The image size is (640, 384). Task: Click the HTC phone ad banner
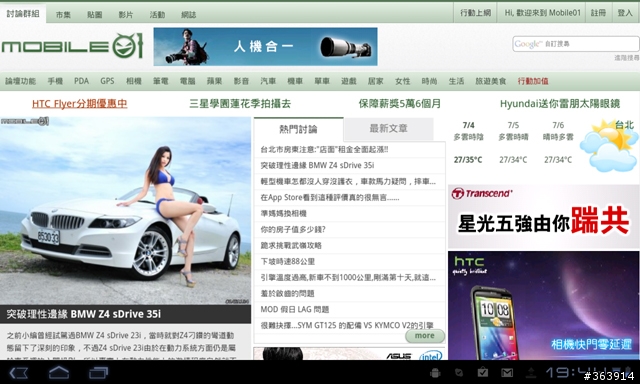(544, 305)
